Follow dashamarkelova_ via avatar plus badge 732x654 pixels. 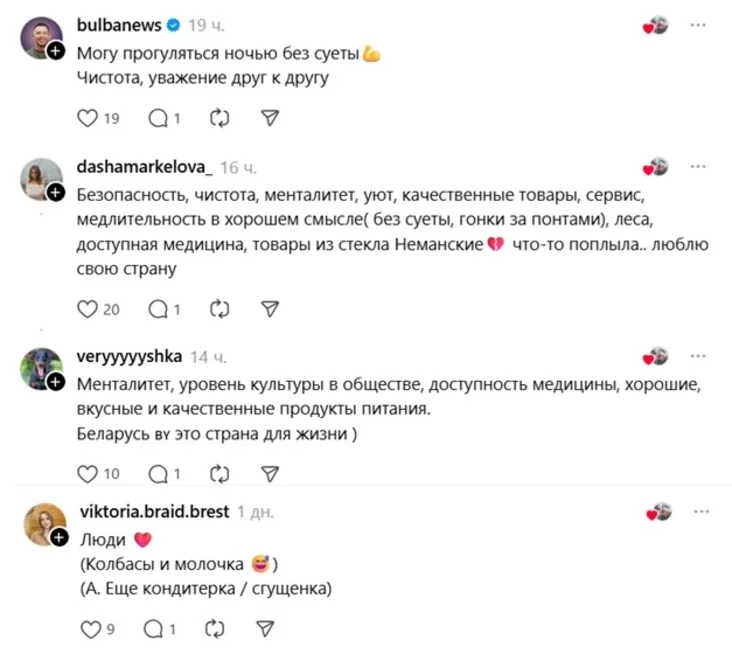pos(57,192)
